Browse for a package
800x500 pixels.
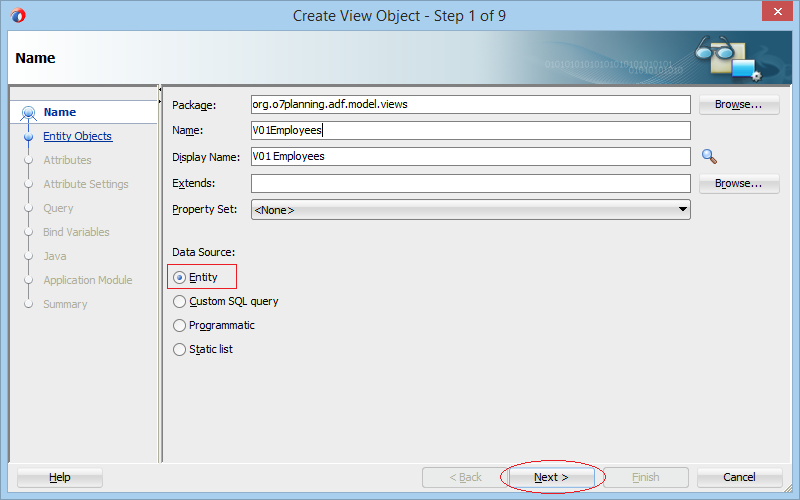(x=739, y=105)
